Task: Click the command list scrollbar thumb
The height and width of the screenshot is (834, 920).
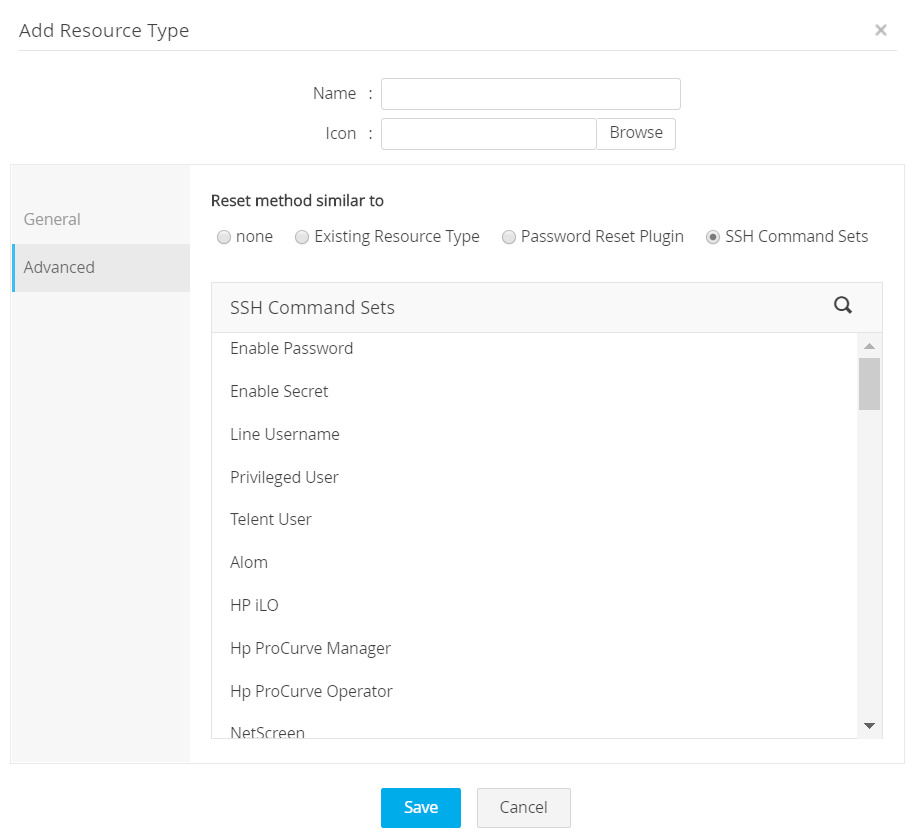Action: tap(869, 384)
